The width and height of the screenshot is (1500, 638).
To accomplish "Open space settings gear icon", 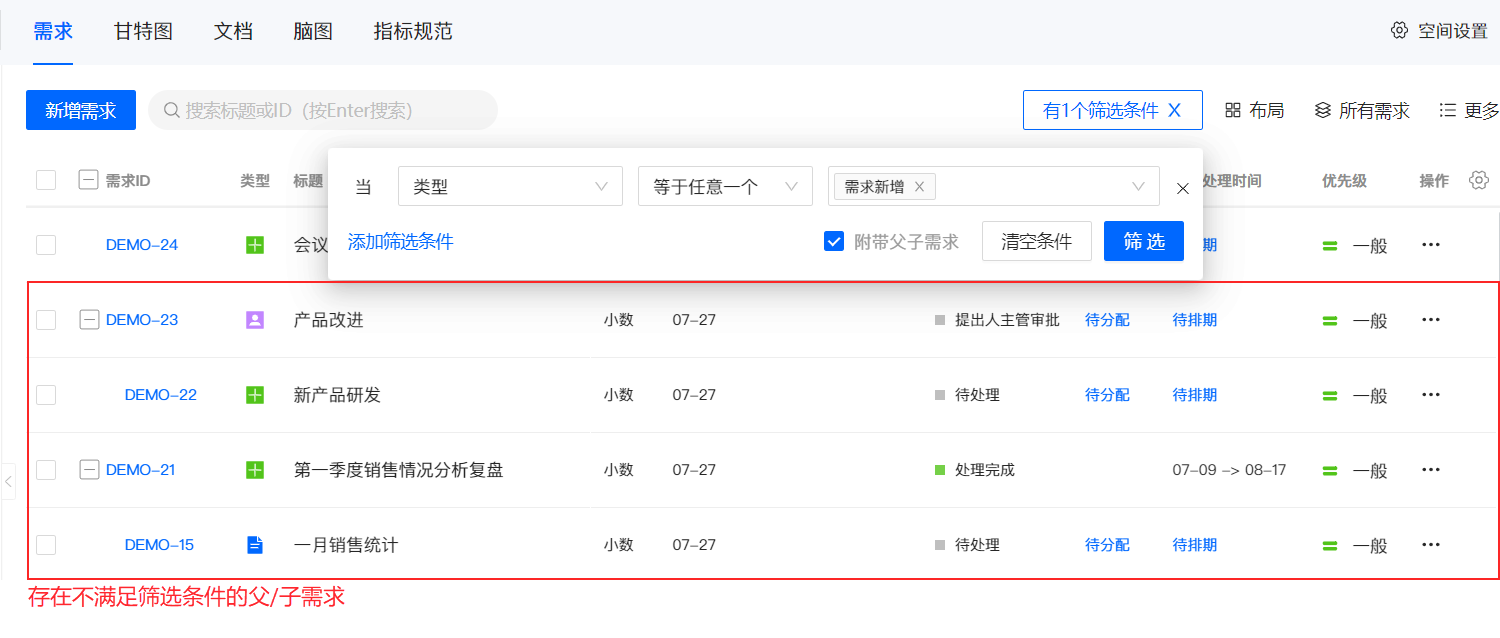I will click(1399, 30).
